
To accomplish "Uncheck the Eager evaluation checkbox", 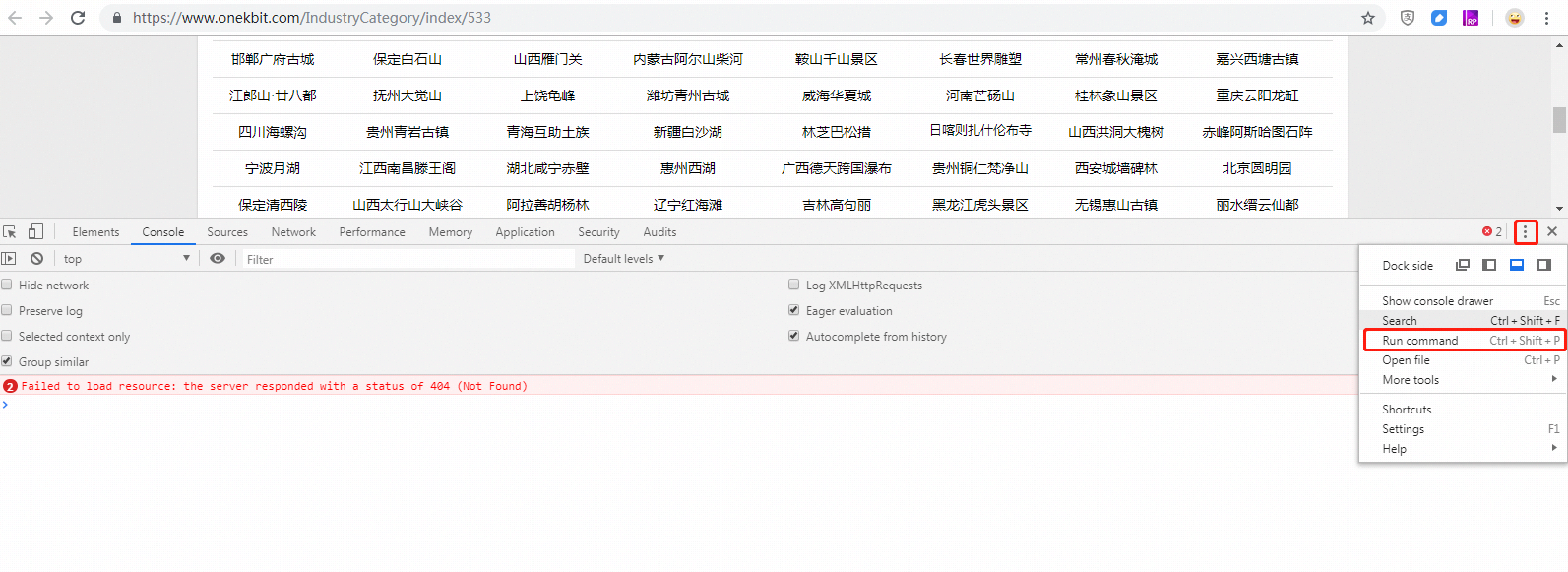I will 794,310.
